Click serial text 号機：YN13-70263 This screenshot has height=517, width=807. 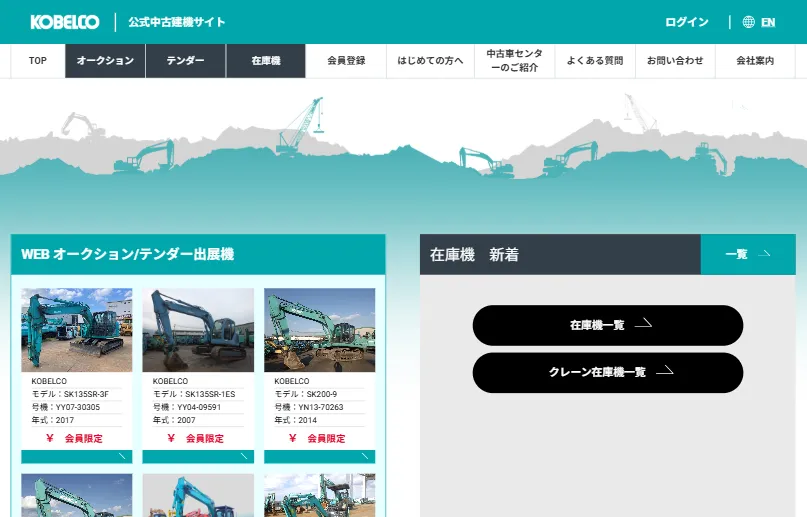(x=309, y=407)
